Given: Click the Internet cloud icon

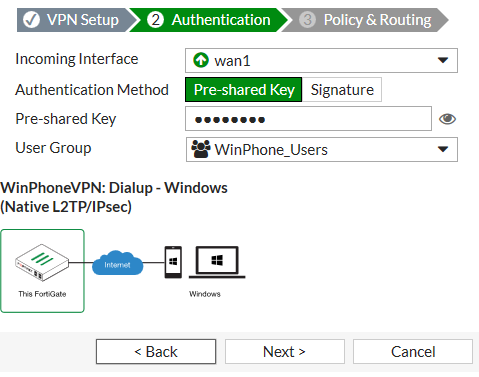Looking at the screenshot, I should 117,263.
